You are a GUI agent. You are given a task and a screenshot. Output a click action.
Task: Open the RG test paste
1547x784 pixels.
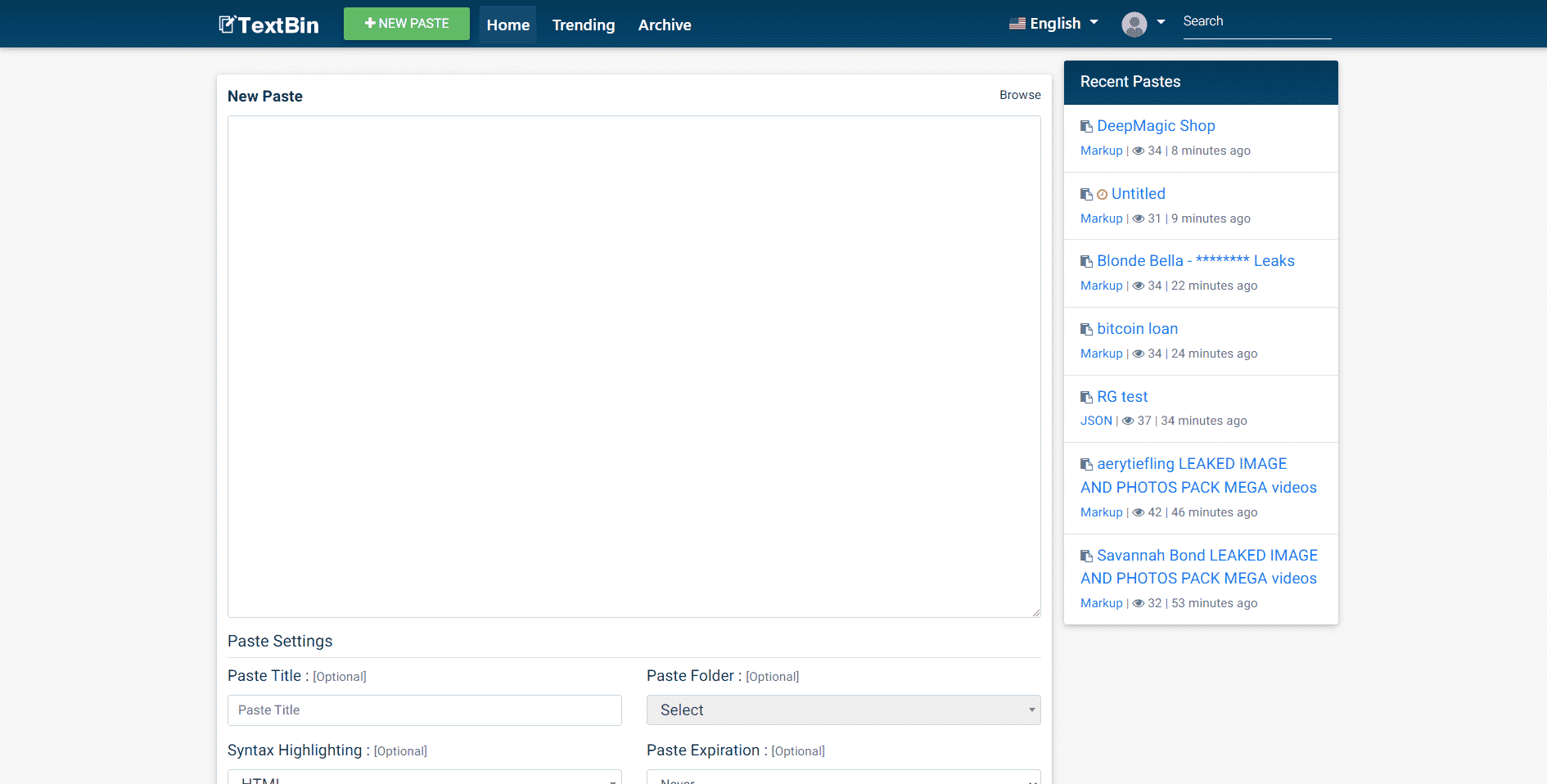(x=1122, y=397)
